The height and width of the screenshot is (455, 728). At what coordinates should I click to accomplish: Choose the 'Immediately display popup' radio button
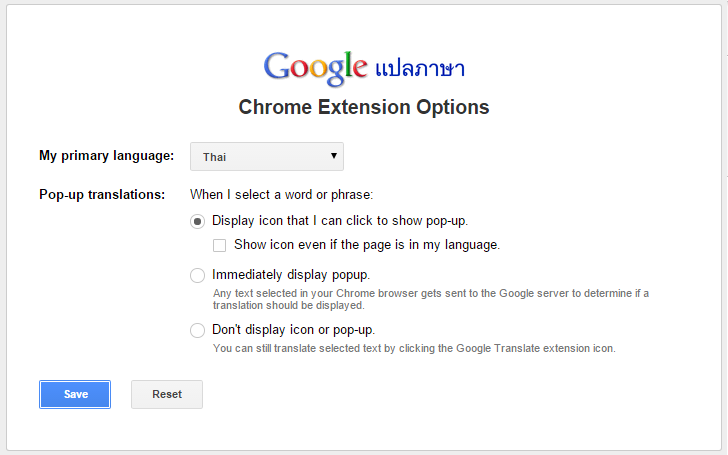click(198, 275)
